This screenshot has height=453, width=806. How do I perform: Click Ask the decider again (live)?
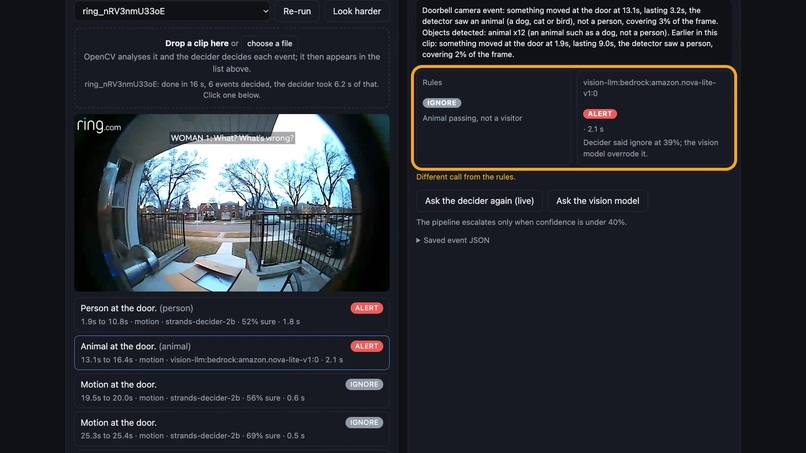coord(479,201)
